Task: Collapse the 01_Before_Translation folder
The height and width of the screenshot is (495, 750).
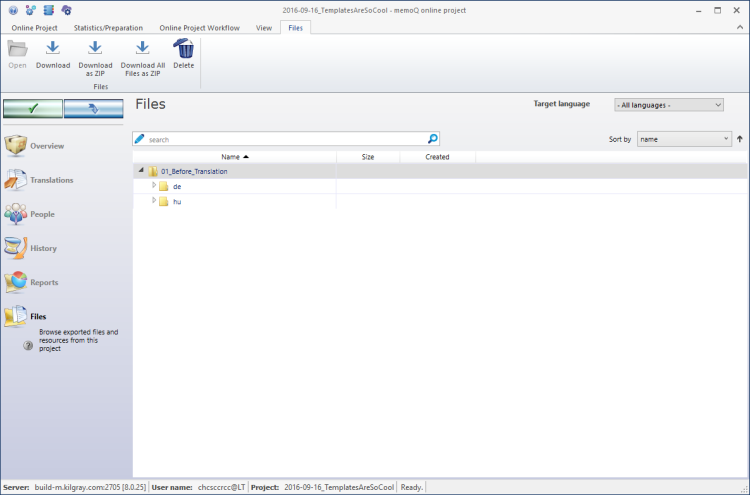Action: coord(141,171)
